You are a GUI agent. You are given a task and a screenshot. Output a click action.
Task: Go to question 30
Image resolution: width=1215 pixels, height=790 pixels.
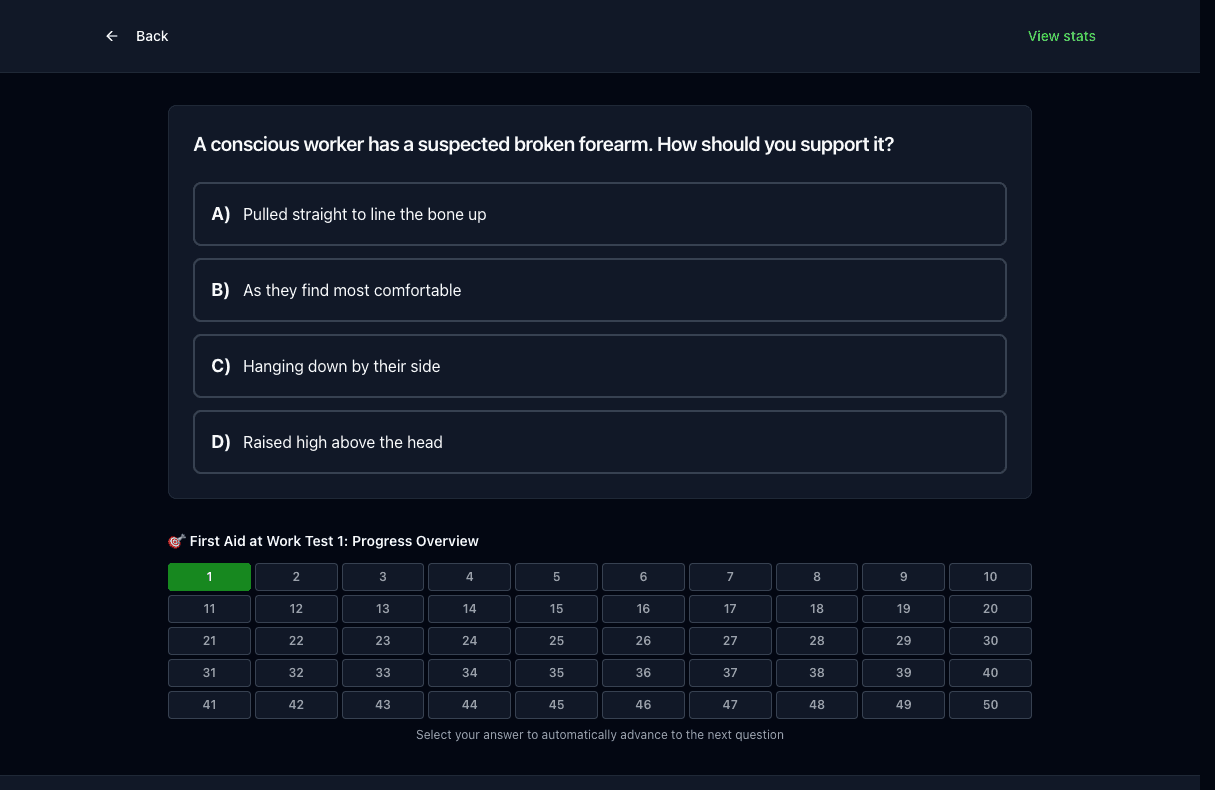coord(990,641)
